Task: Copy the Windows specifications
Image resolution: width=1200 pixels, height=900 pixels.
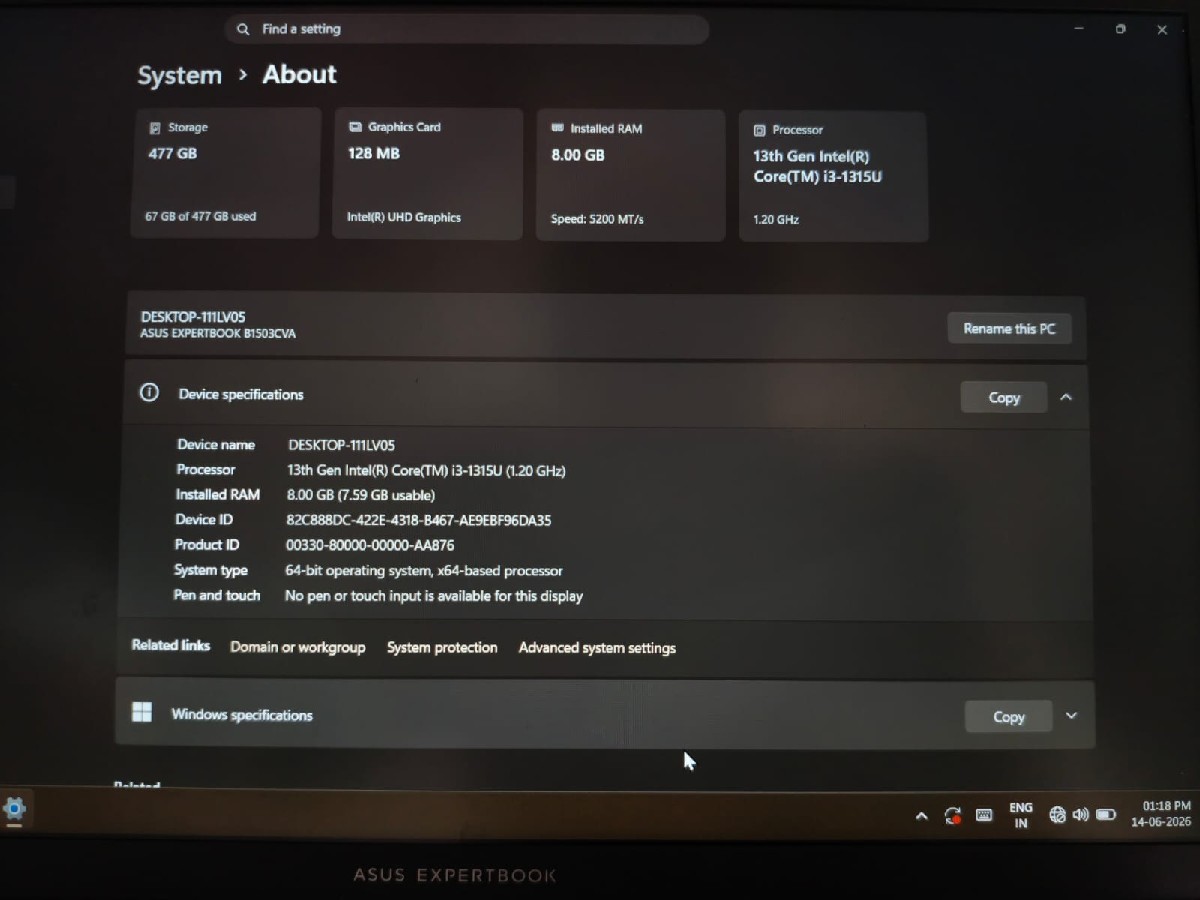Action: (1008, 716)
